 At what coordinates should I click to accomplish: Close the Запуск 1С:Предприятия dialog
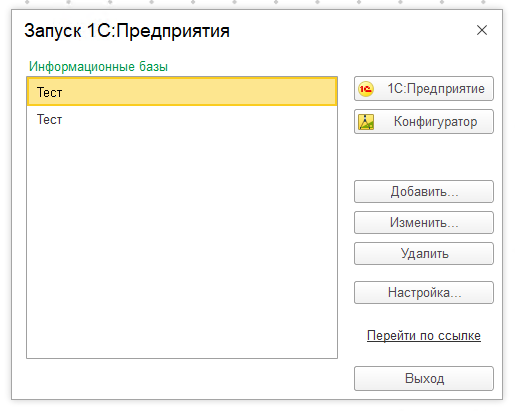coord(482,30)
